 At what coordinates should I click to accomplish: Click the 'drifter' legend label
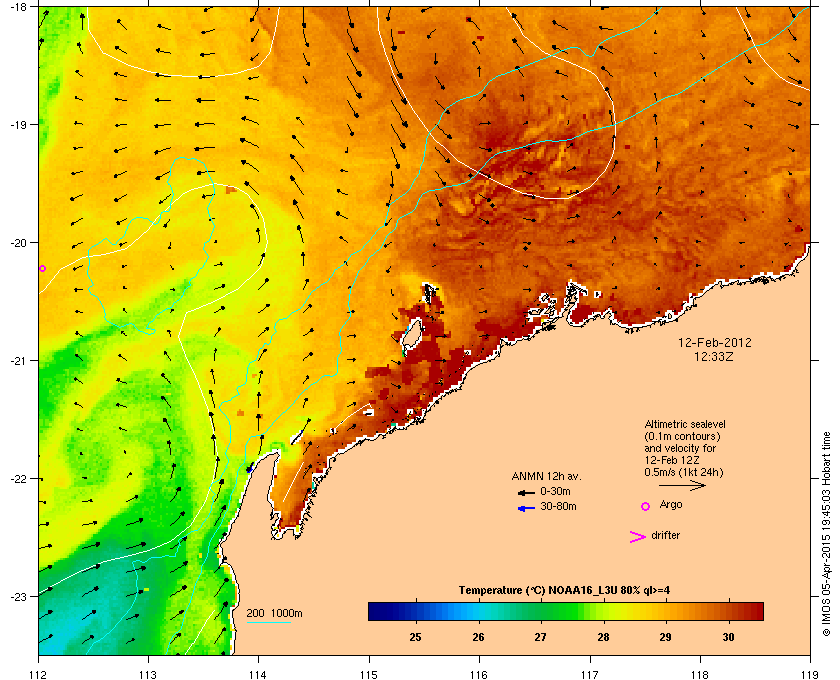[665, 535]
